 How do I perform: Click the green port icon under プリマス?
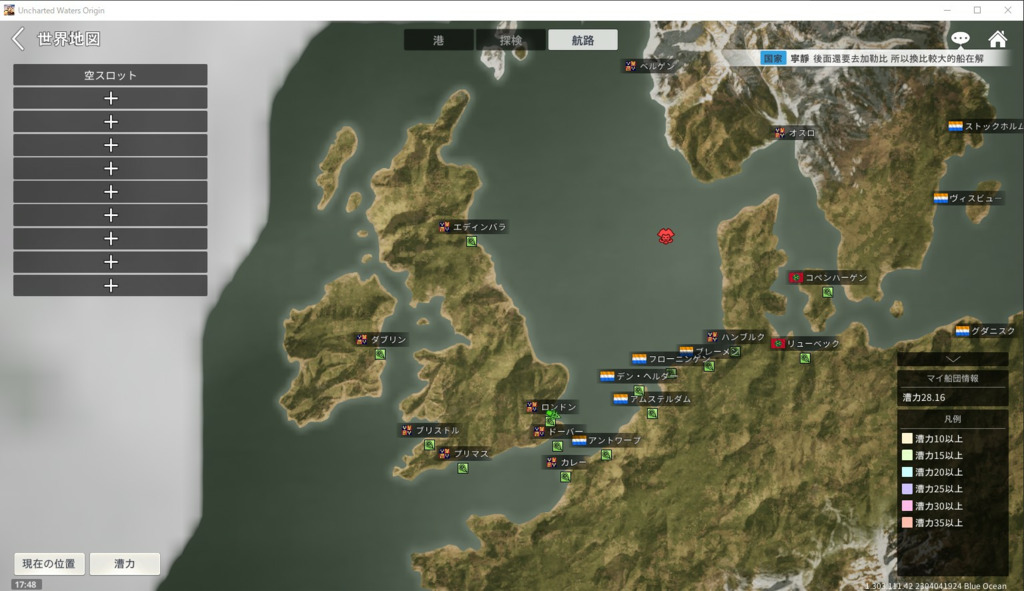pos(462,468)
